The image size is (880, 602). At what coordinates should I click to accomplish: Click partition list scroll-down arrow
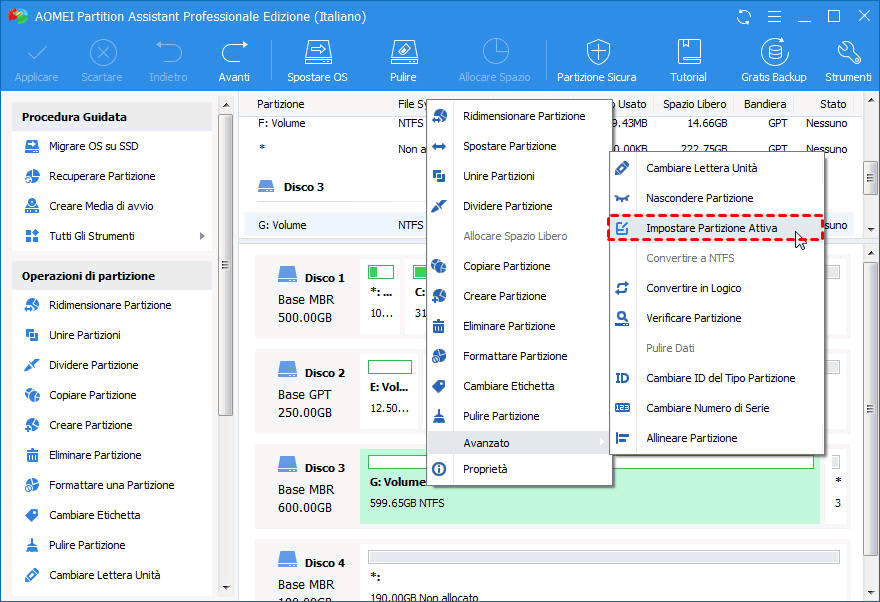870,229
